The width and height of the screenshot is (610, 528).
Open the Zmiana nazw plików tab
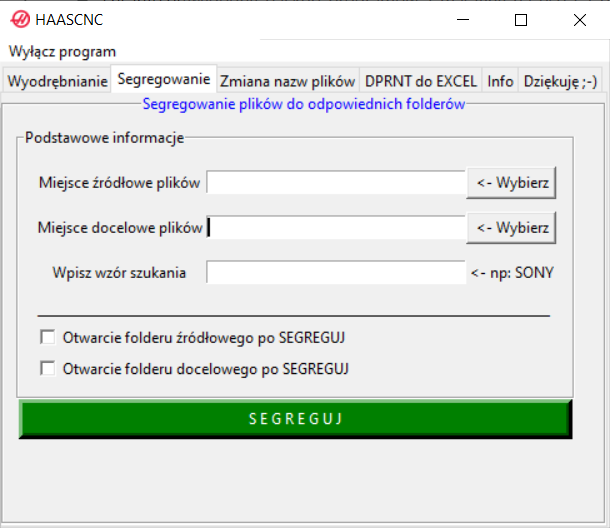287,81
